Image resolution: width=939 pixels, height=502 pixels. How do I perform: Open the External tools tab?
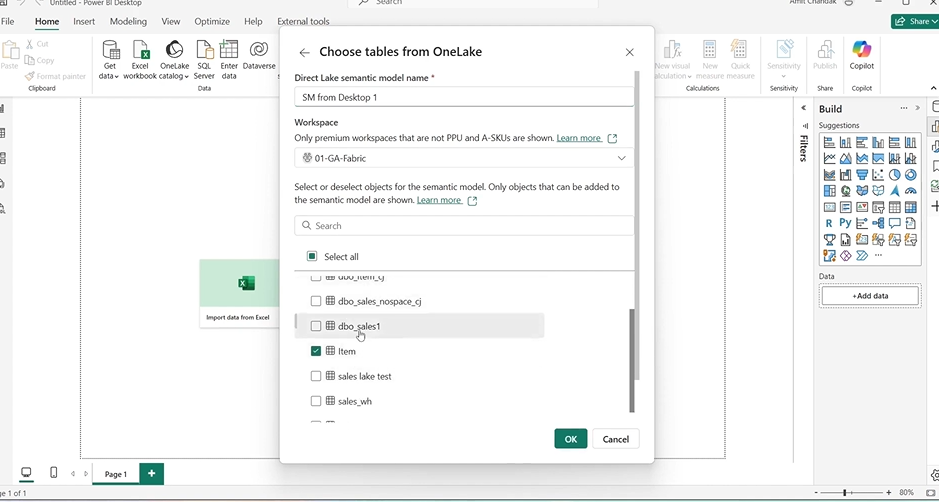click(303, 22)
